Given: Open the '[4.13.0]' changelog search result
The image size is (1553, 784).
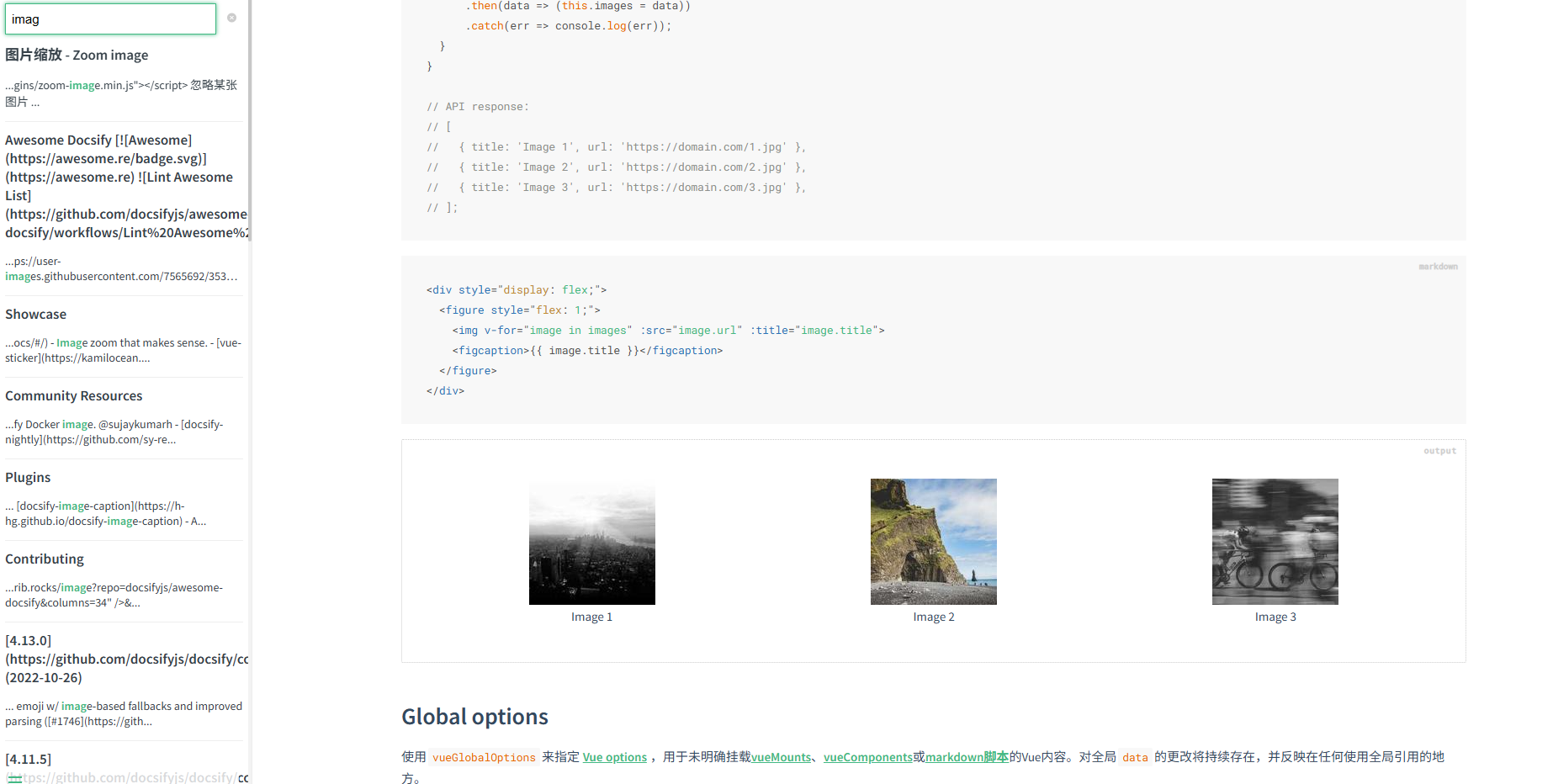Looking at the screenshot, I should coord(126,659).
